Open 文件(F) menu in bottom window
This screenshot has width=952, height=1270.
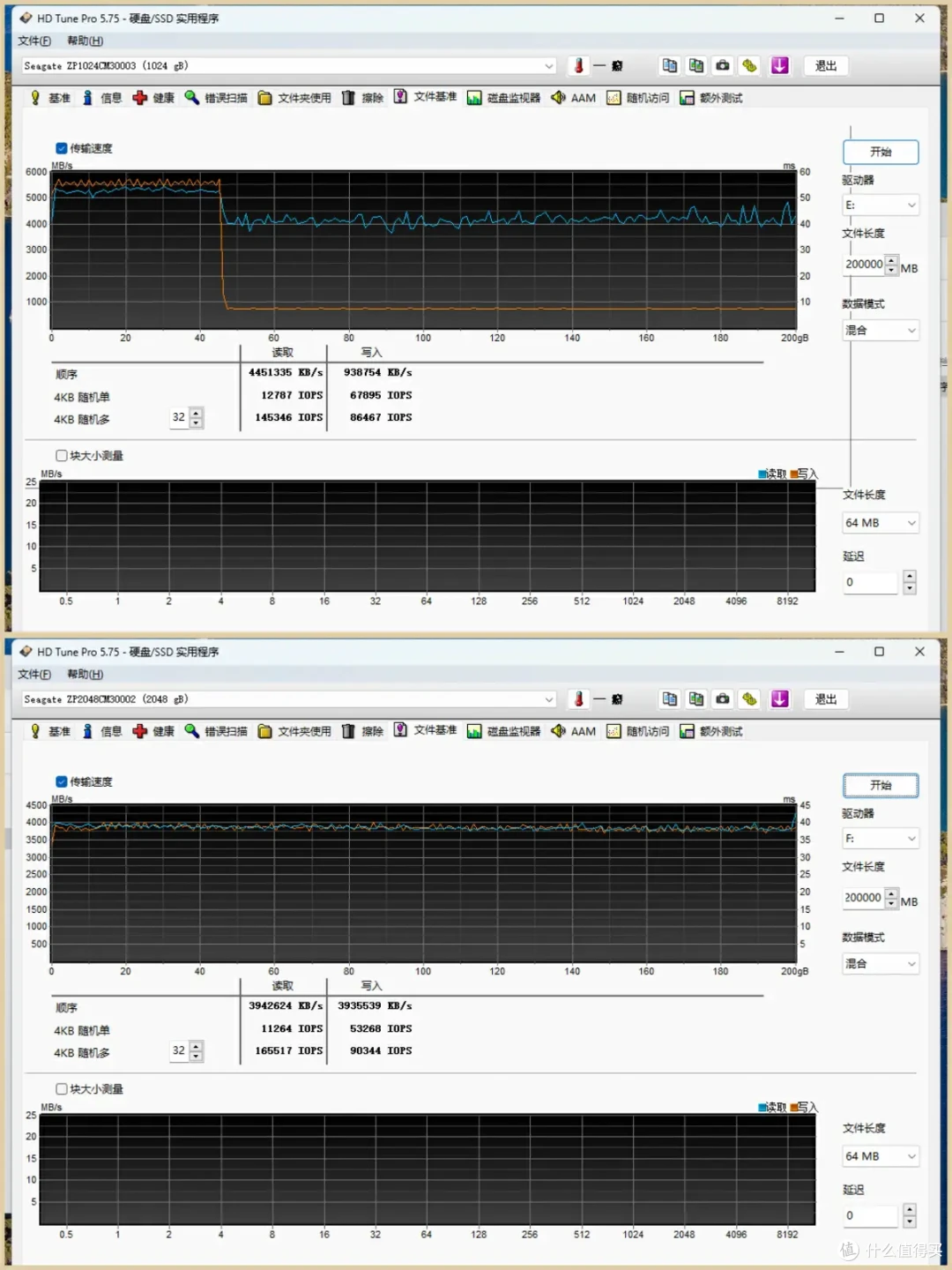(34, 674)
